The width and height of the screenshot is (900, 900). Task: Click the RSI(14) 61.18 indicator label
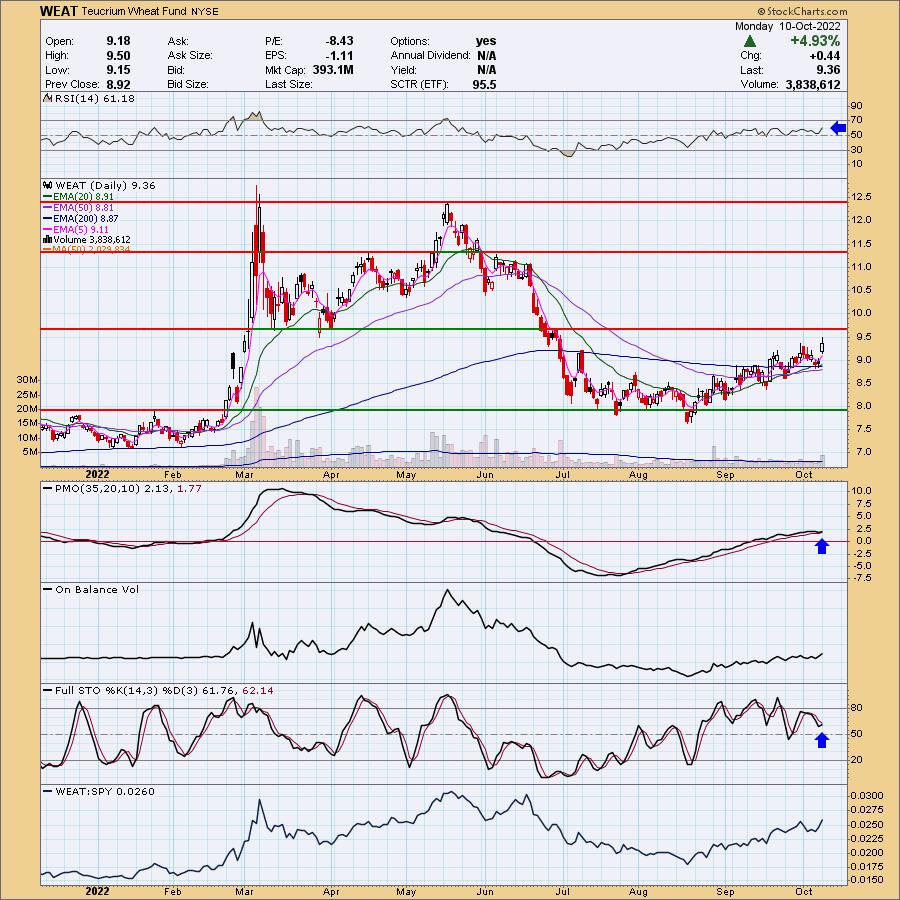(x=95, y=99)
